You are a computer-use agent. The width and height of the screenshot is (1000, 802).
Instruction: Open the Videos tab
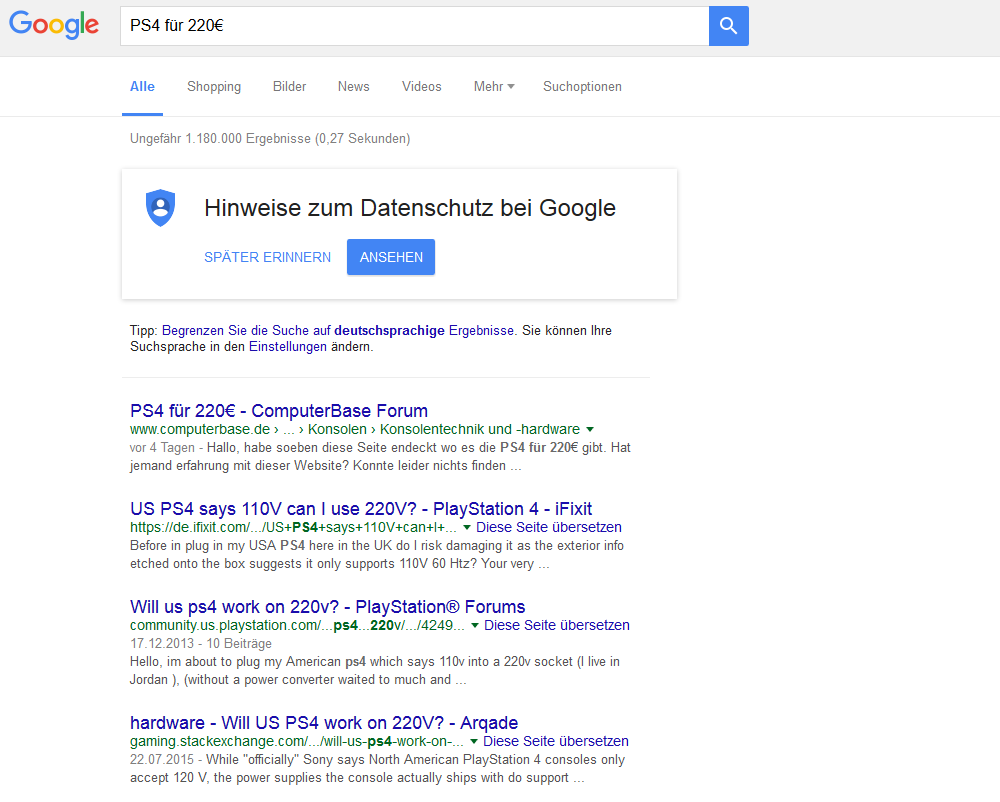(x=422, y=87)
